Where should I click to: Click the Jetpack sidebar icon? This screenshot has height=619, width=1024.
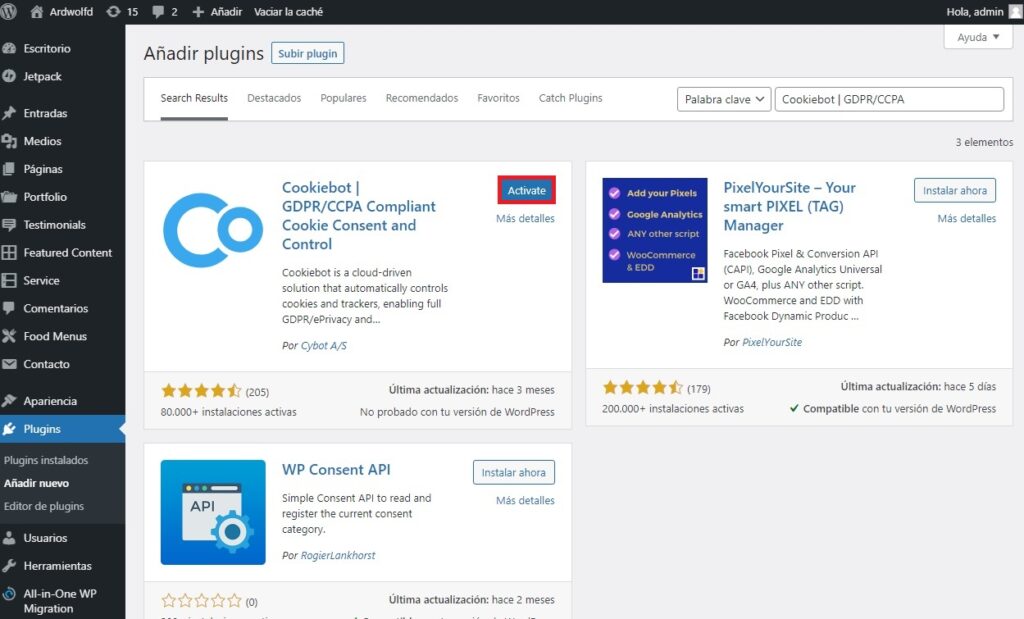[x=9, y=76]
